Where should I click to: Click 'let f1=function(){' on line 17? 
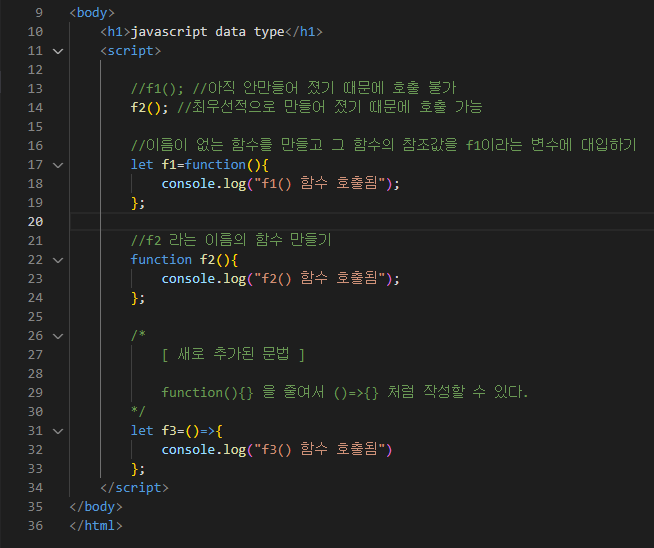pyautogui.click(x=200, y=165)
